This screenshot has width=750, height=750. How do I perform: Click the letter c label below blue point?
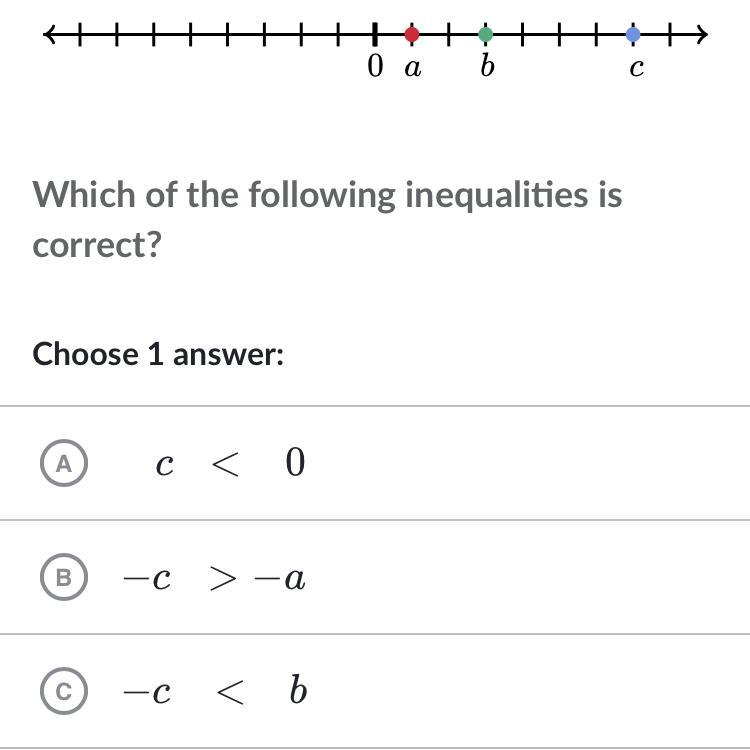[x=636, y=68]
